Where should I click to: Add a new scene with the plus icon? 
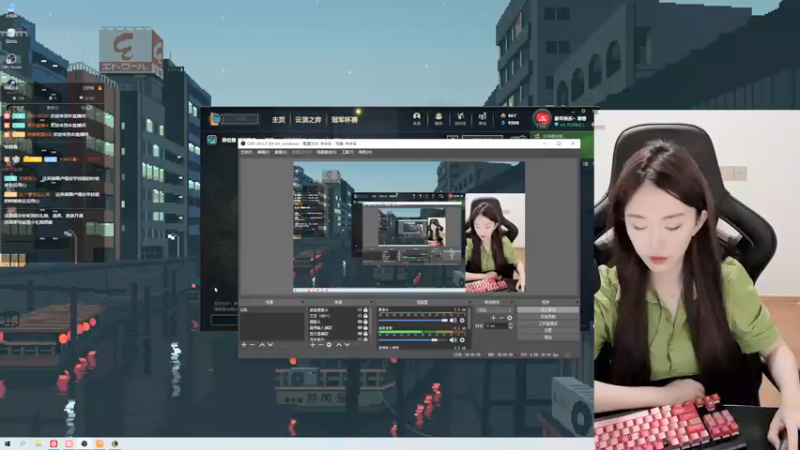click(243, 344)
